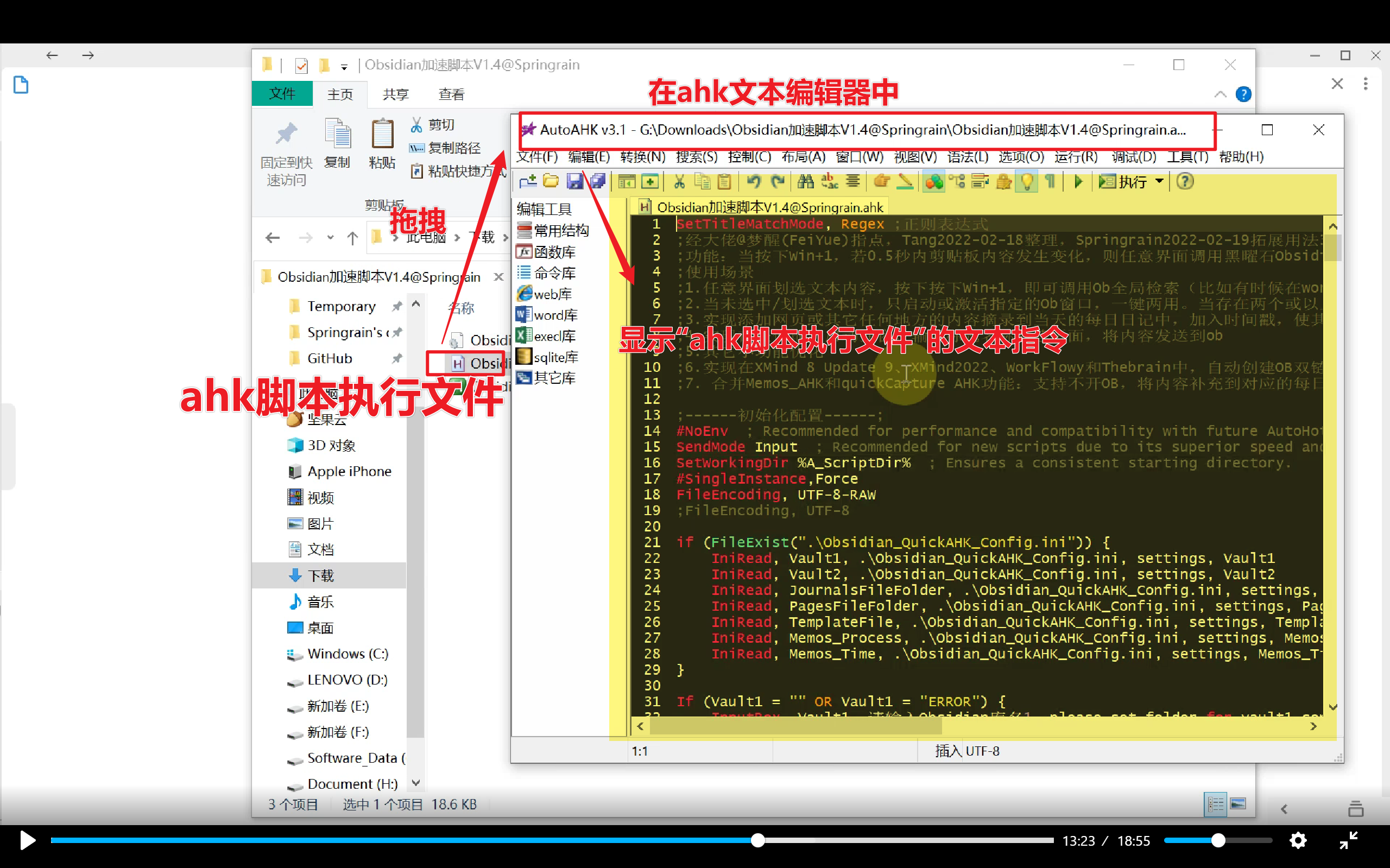Image resolution: width=1390 pixels, height=868 pixels.
Task: Open 命令库 in edit tools panel
Action: tap(546, 273)
